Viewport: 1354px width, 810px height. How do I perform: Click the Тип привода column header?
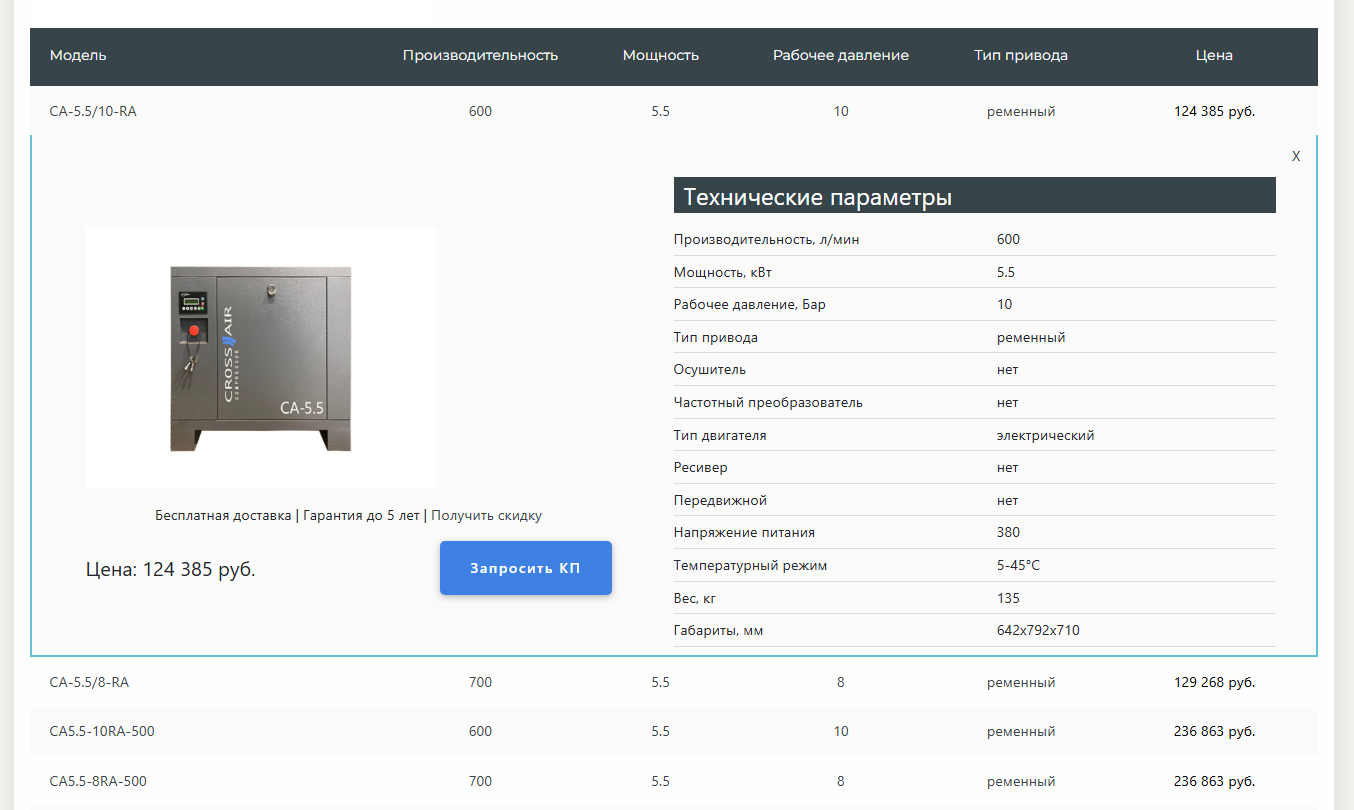[x=1020, y=55]
